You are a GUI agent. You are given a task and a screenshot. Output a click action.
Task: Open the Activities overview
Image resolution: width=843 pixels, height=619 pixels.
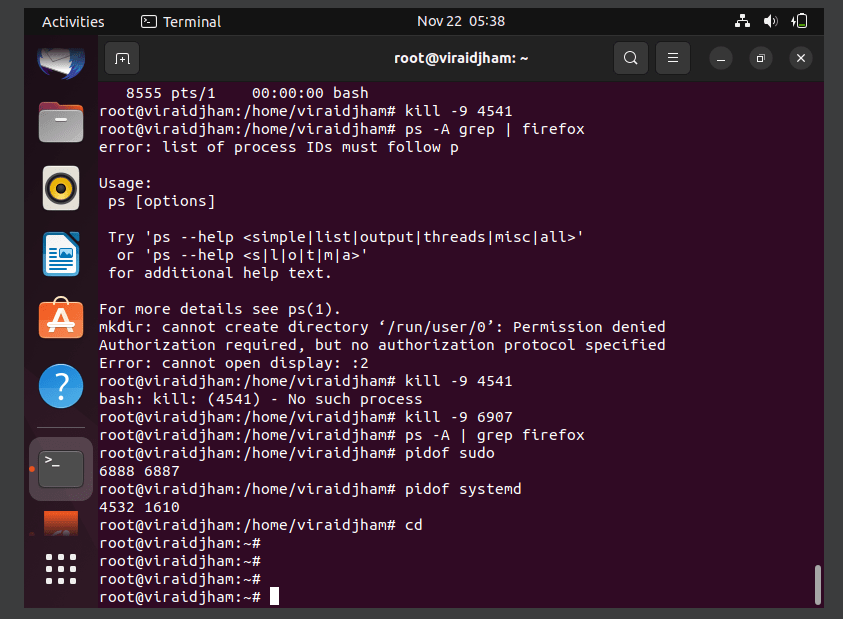[73, 22]
